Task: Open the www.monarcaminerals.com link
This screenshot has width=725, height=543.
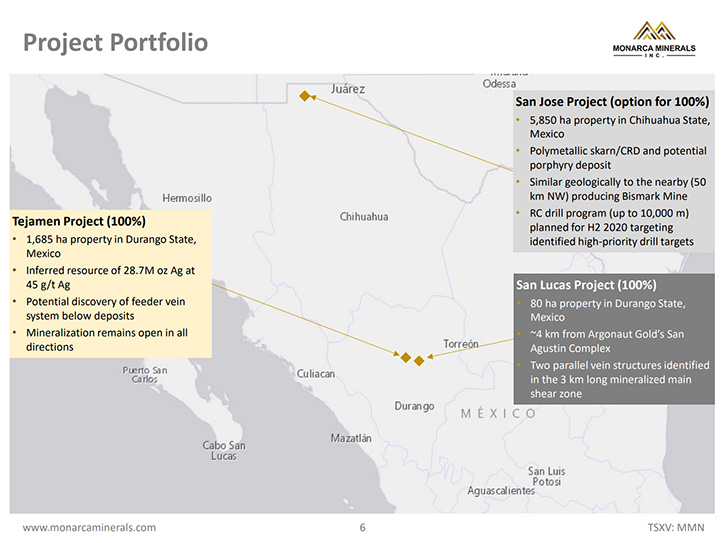Action: (89, 527)
